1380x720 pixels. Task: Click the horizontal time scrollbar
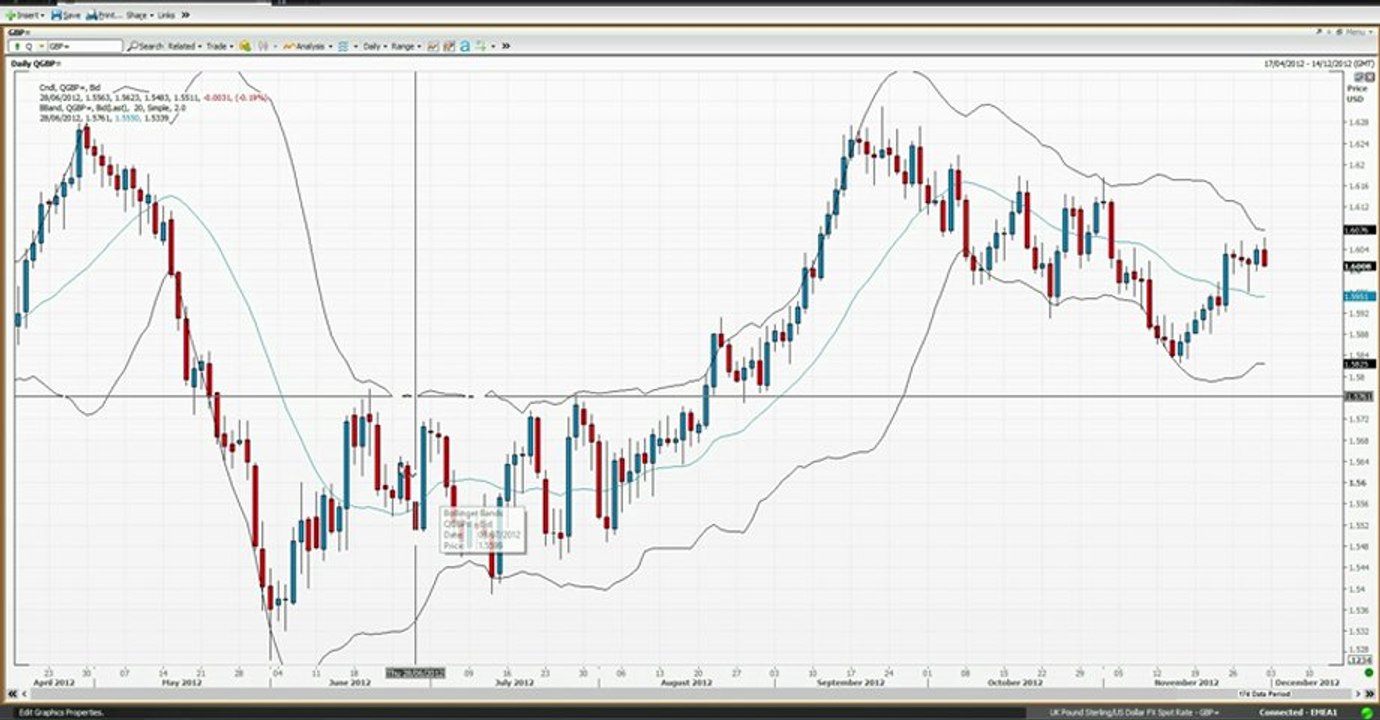point(690,694)
